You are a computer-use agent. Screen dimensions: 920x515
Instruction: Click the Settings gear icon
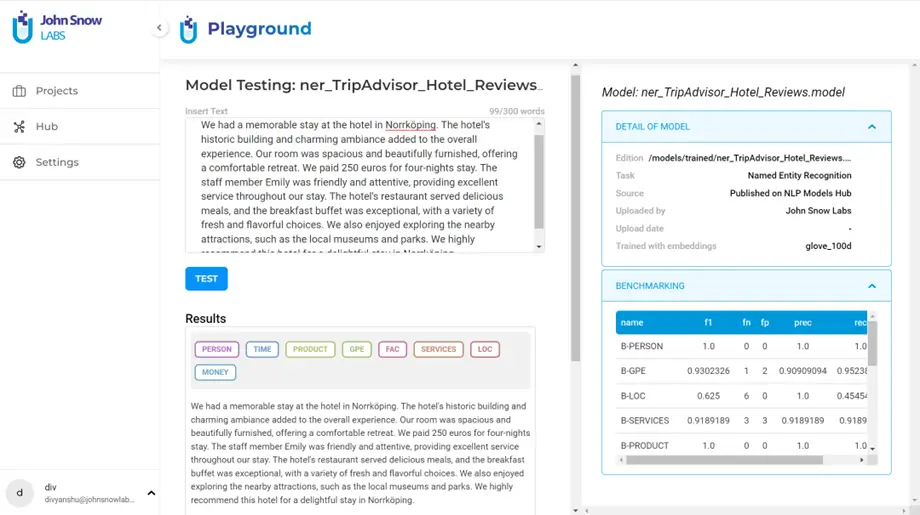point(19,162)
